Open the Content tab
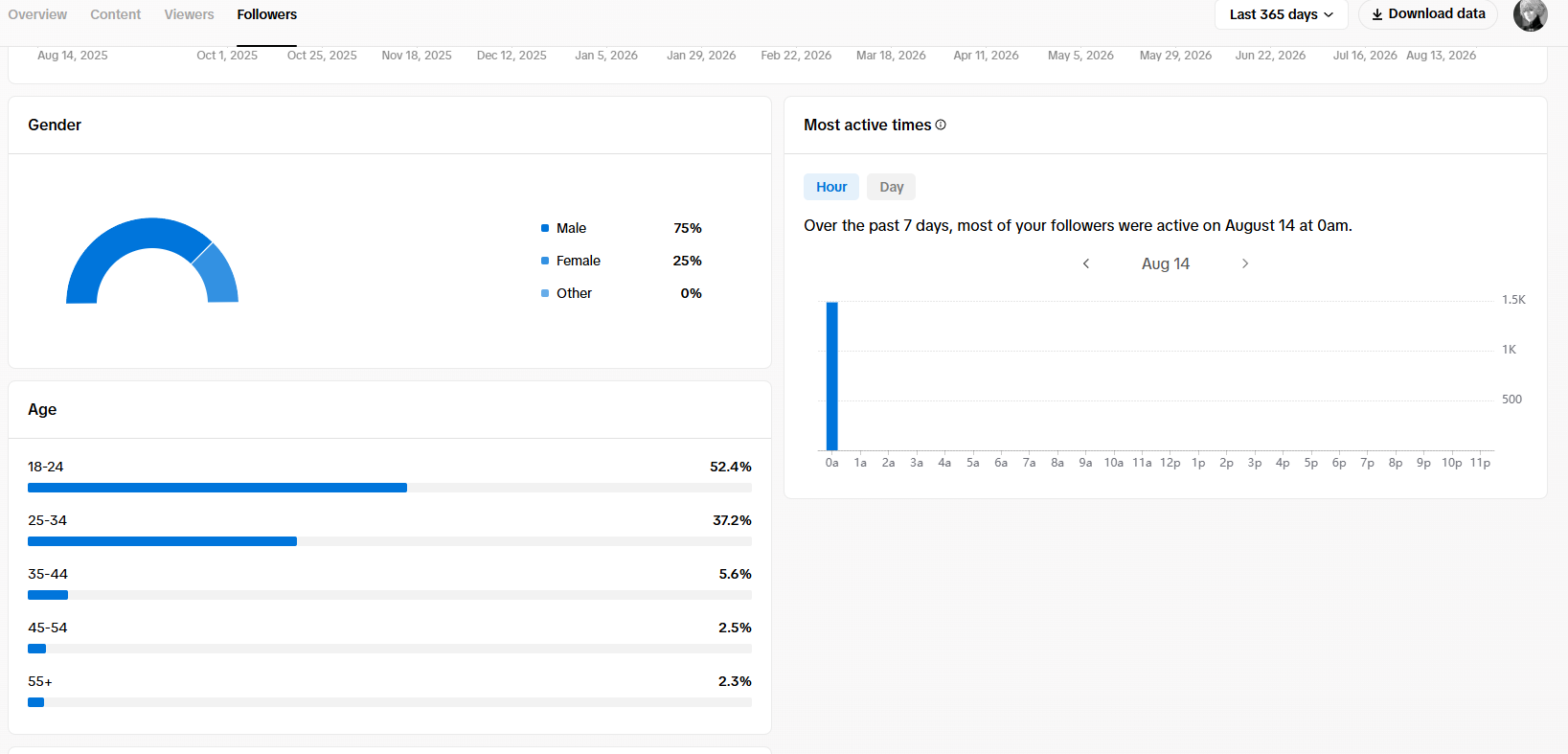1568x754 pixels. [x=115, y=14]
